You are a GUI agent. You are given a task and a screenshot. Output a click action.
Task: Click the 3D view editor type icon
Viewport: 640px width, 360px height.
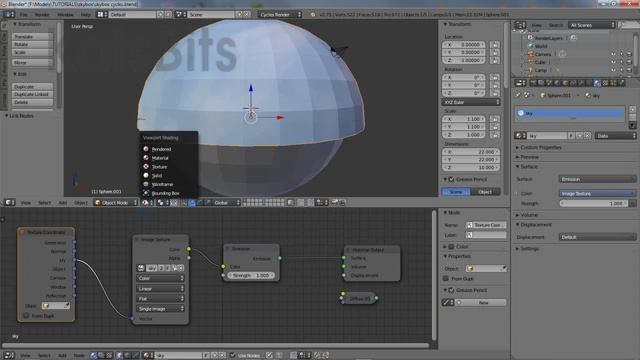[9, 202]
